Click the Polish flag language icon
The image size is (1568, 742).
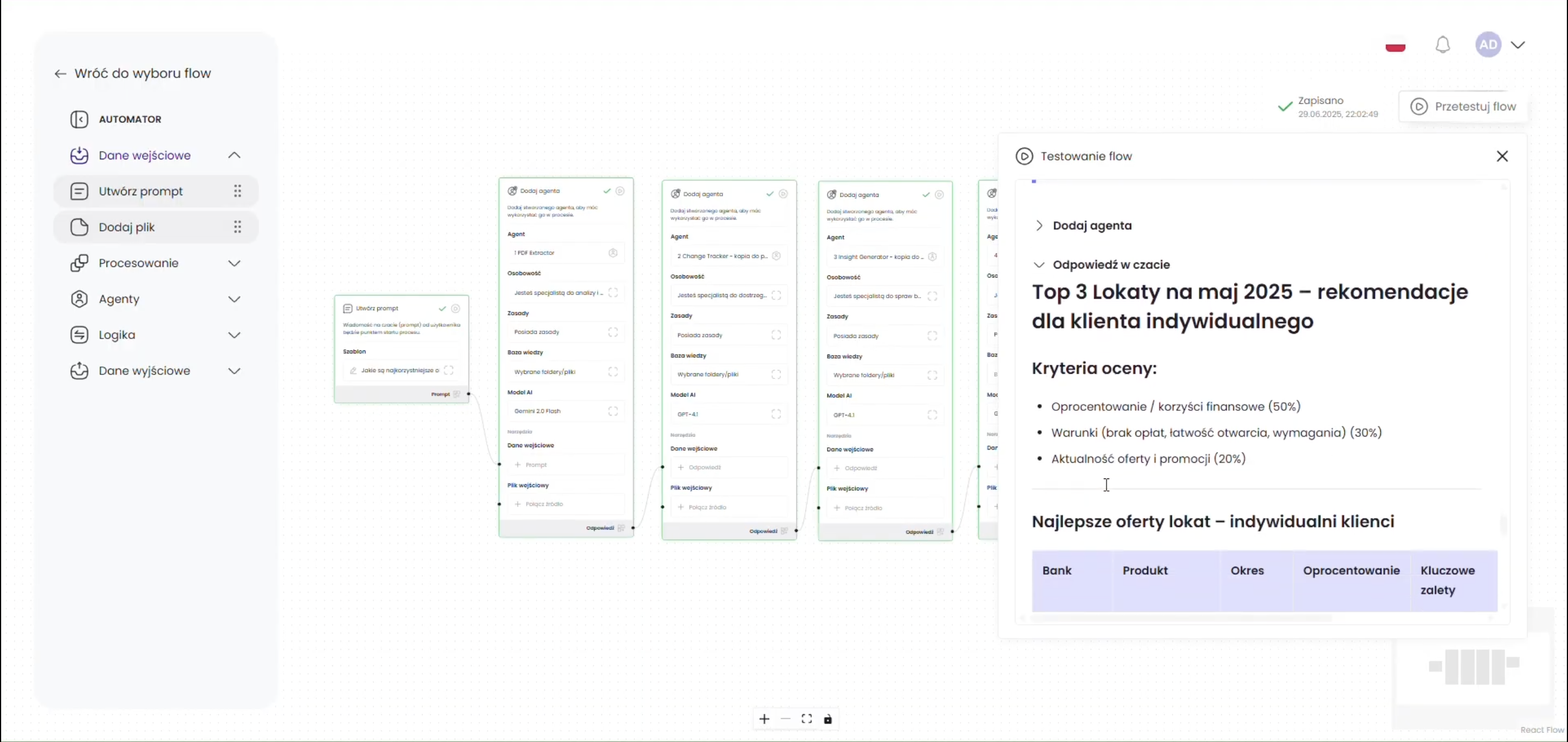tap(1395, 46)
